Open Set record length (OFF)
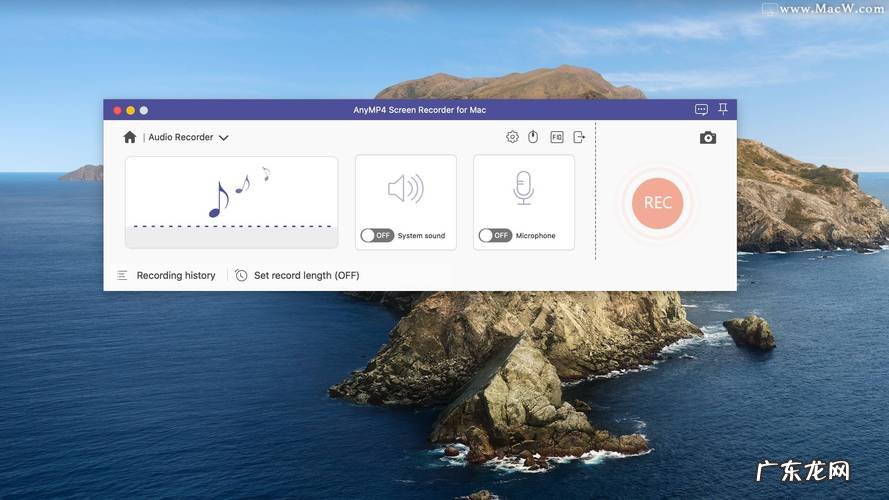 pos(306,276)
